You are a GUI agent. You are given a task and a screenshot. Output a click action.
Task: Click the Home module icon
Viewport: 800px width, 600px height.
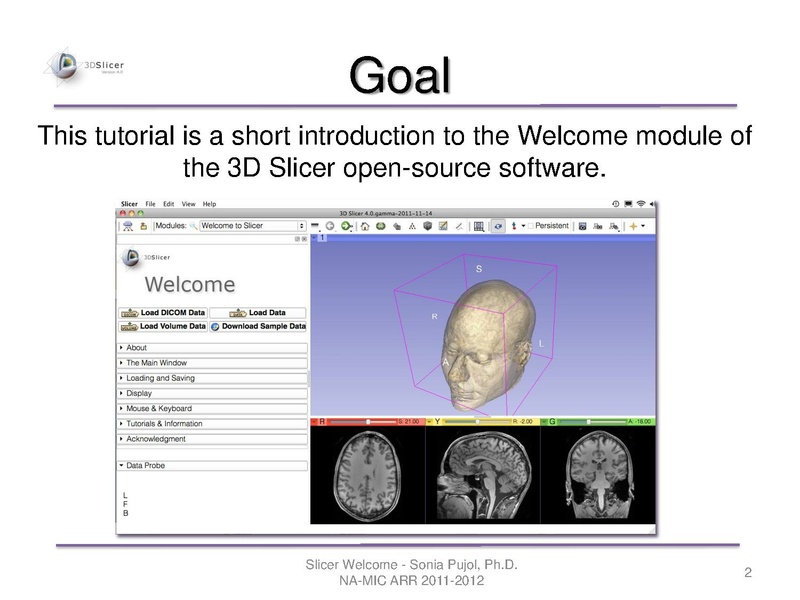[365, 226]
